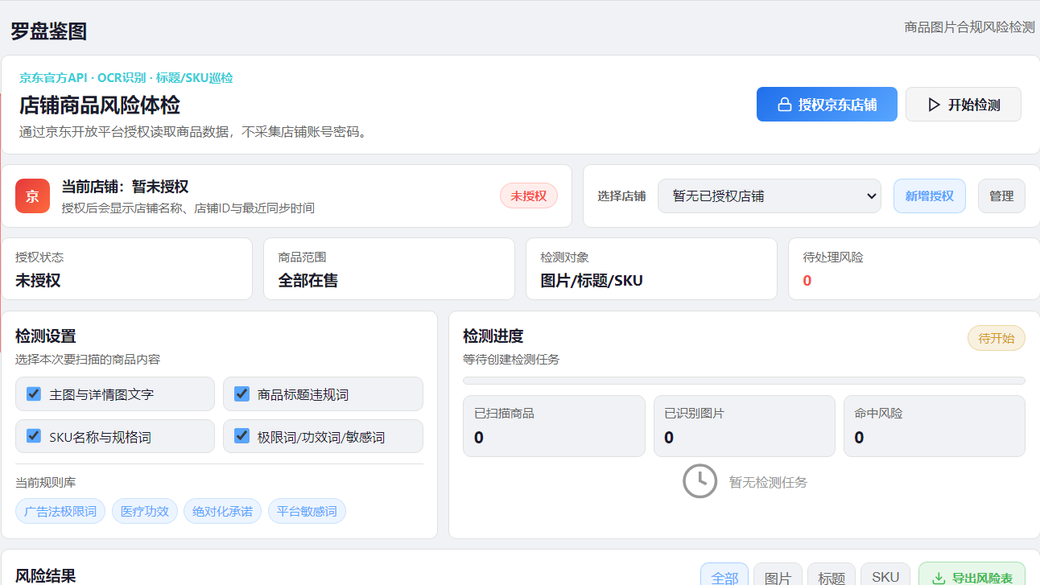Click 绝对化承诺 rule tag
1040x585 pixels.
222,511
